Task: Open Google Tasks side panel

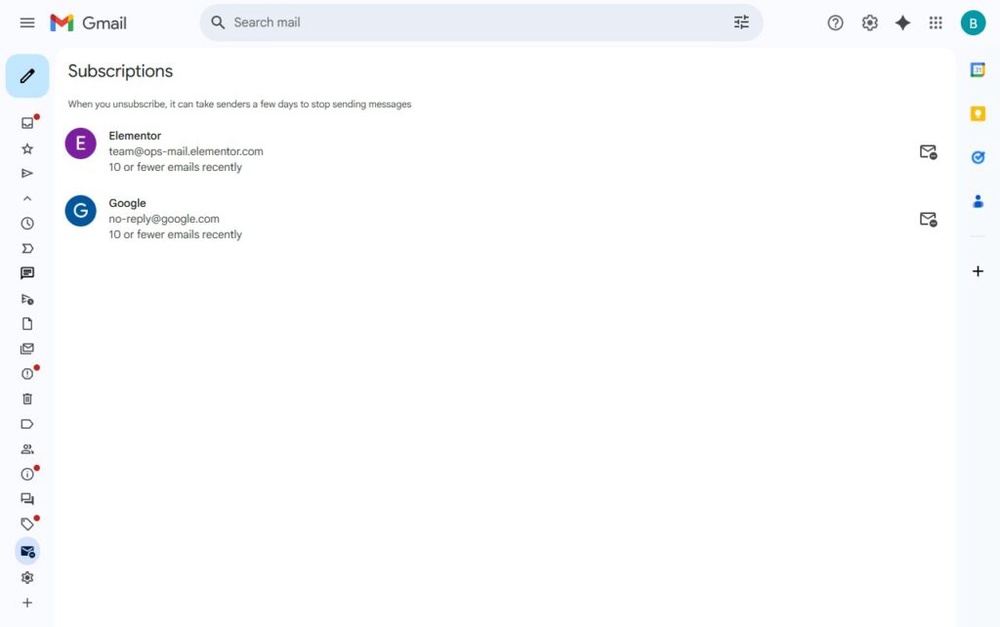Action: (977, 157)
